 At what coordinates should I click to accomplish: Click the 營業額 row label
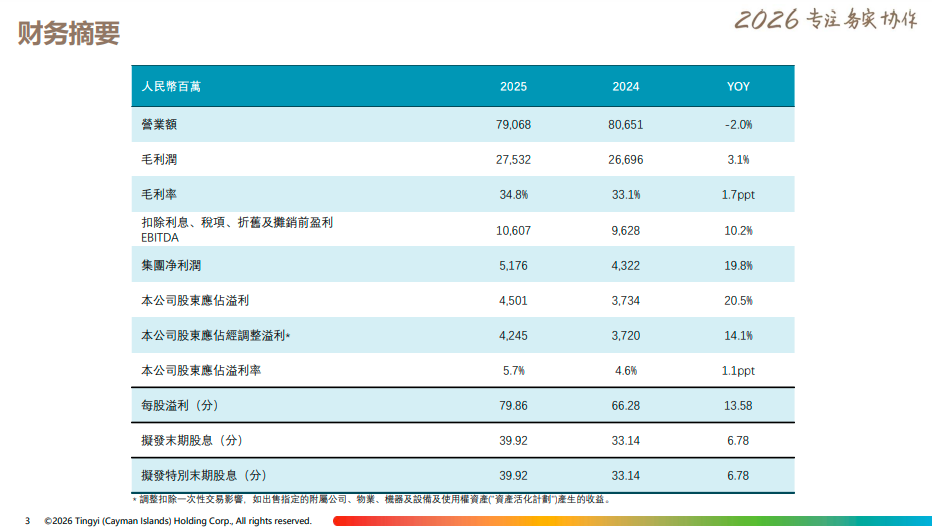[x=160, y=124]
